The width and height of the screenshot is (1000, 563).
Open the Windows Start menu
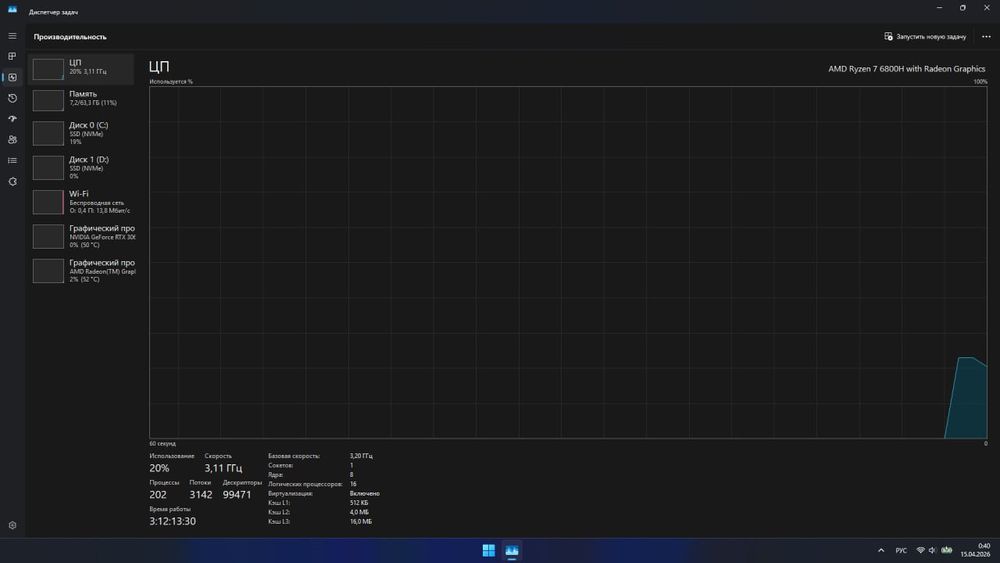(489, 550)
